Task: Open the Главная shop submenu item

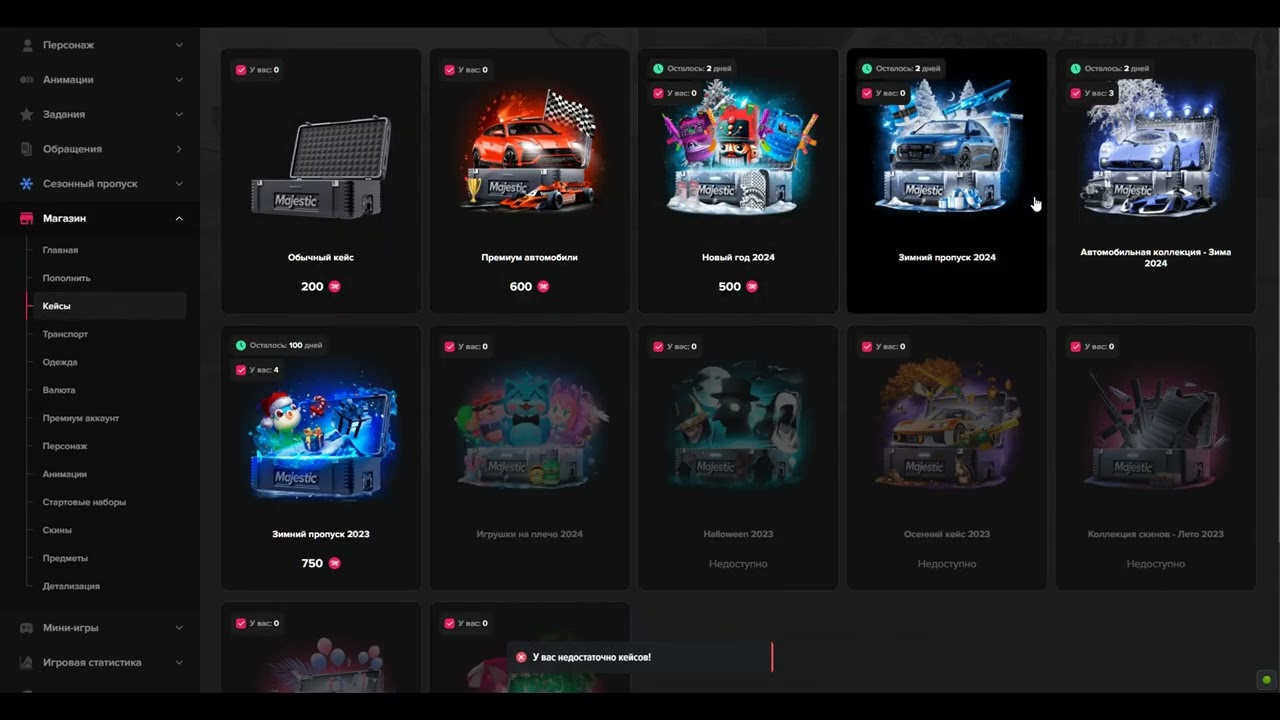Action: (60, 250)
